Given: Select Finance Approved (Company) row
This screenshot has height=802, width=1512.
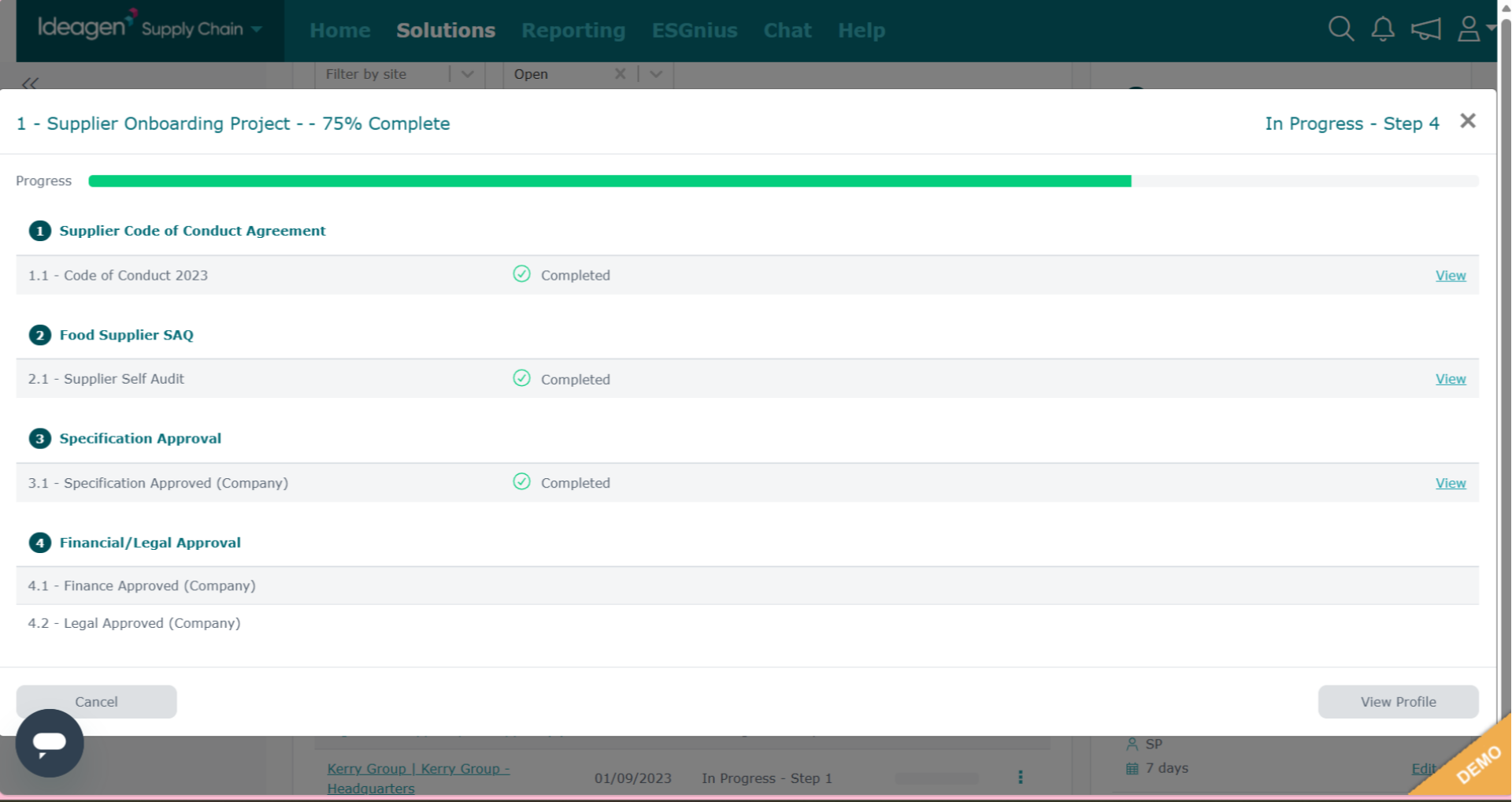Looking at the screenshot, I should (x=747, y=586).
